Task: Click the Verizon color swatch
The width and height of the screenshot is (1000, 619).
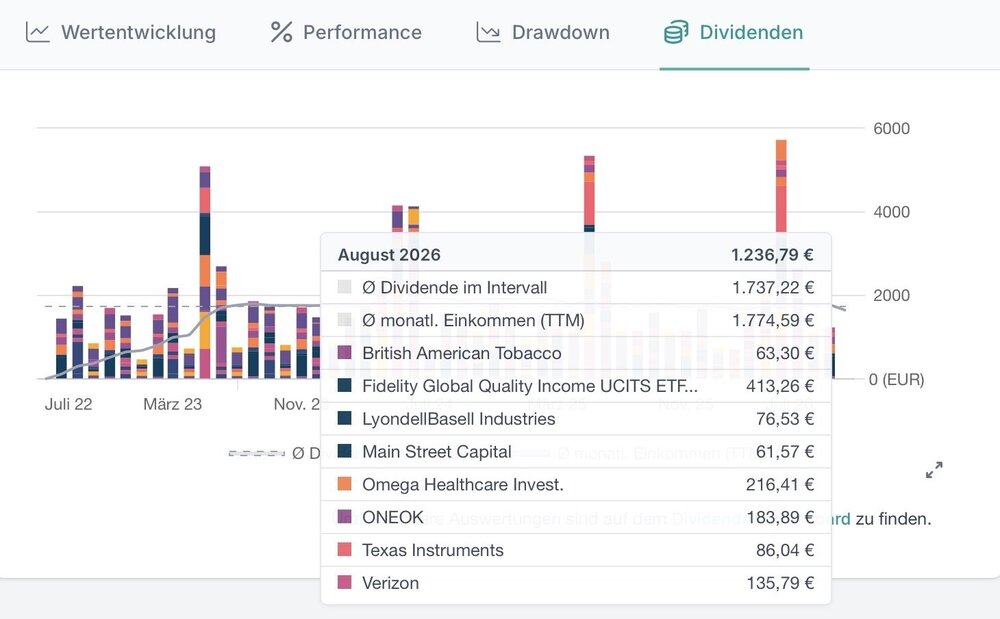Action: (x=344, y=582)
